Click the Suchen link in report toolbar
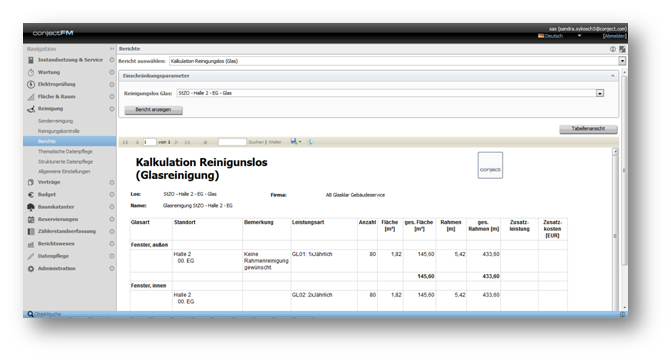 click(x=255, y=142)
